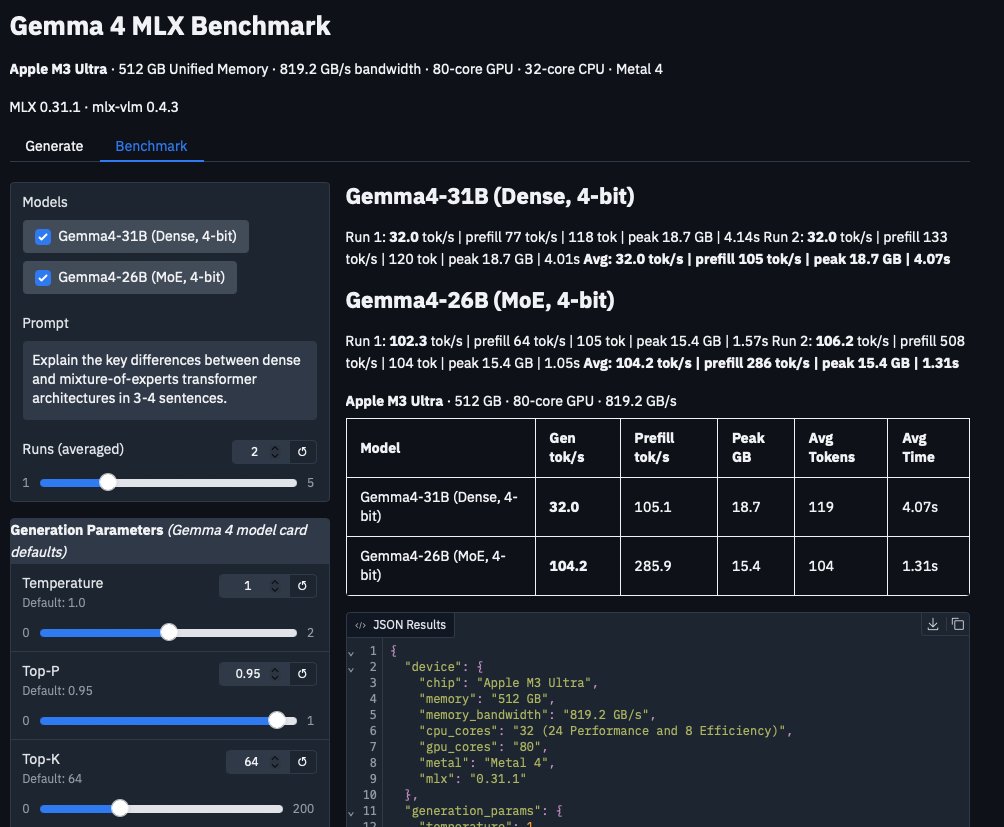This screenshot has width=1004, height=827.
Task: Click the Peak GB column header
Action: tap(756, 448)
